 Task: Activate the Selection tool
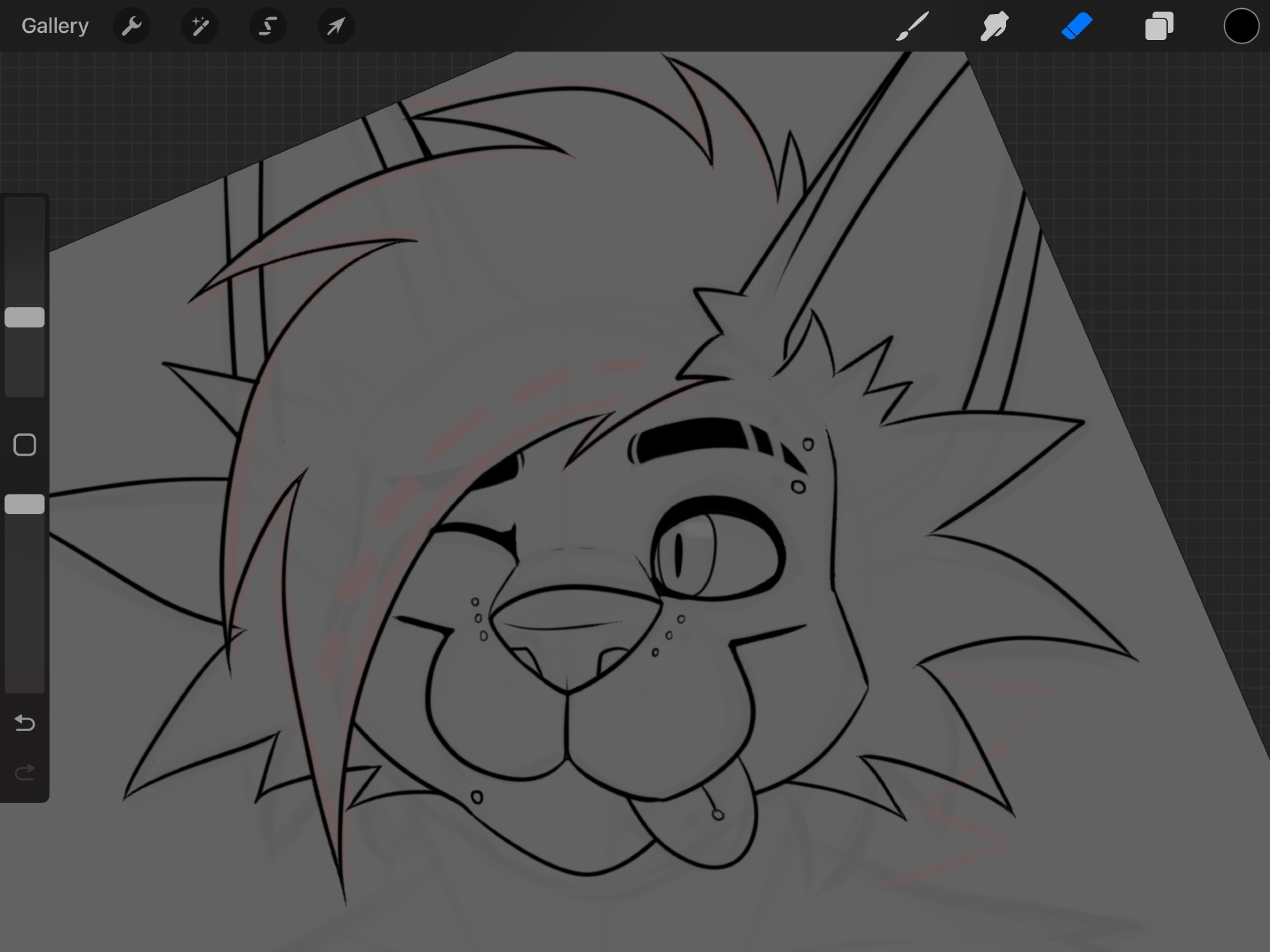tap(267, 27)
